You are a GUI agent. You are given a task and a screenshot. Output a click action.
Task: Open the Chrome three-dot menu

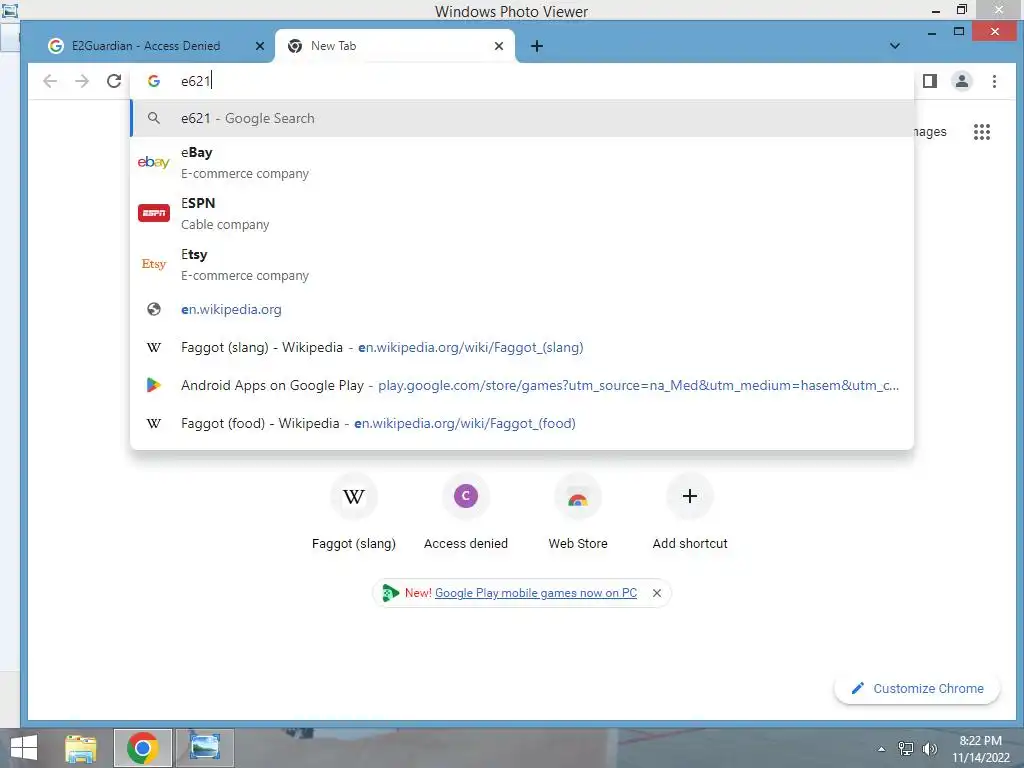point(994,81)
